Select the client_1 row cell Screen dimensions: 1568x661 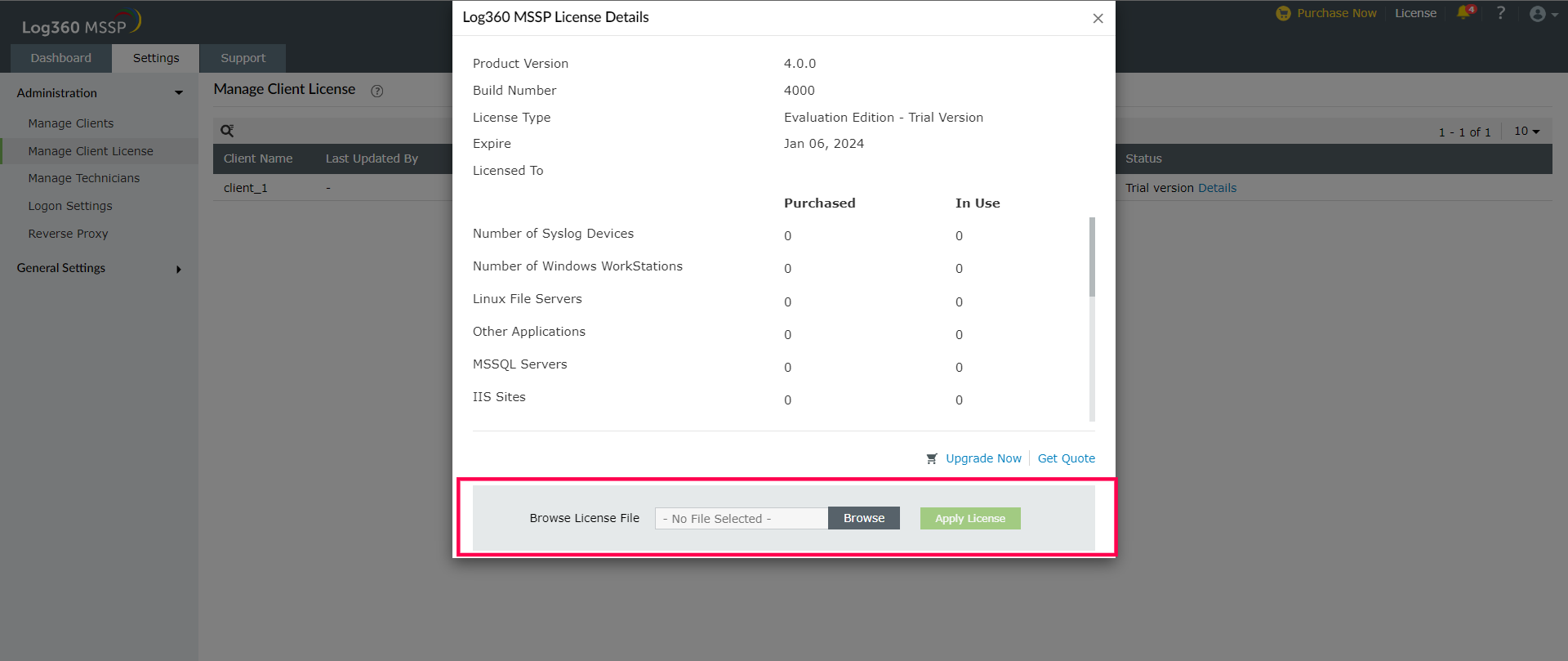pos(246,188)
